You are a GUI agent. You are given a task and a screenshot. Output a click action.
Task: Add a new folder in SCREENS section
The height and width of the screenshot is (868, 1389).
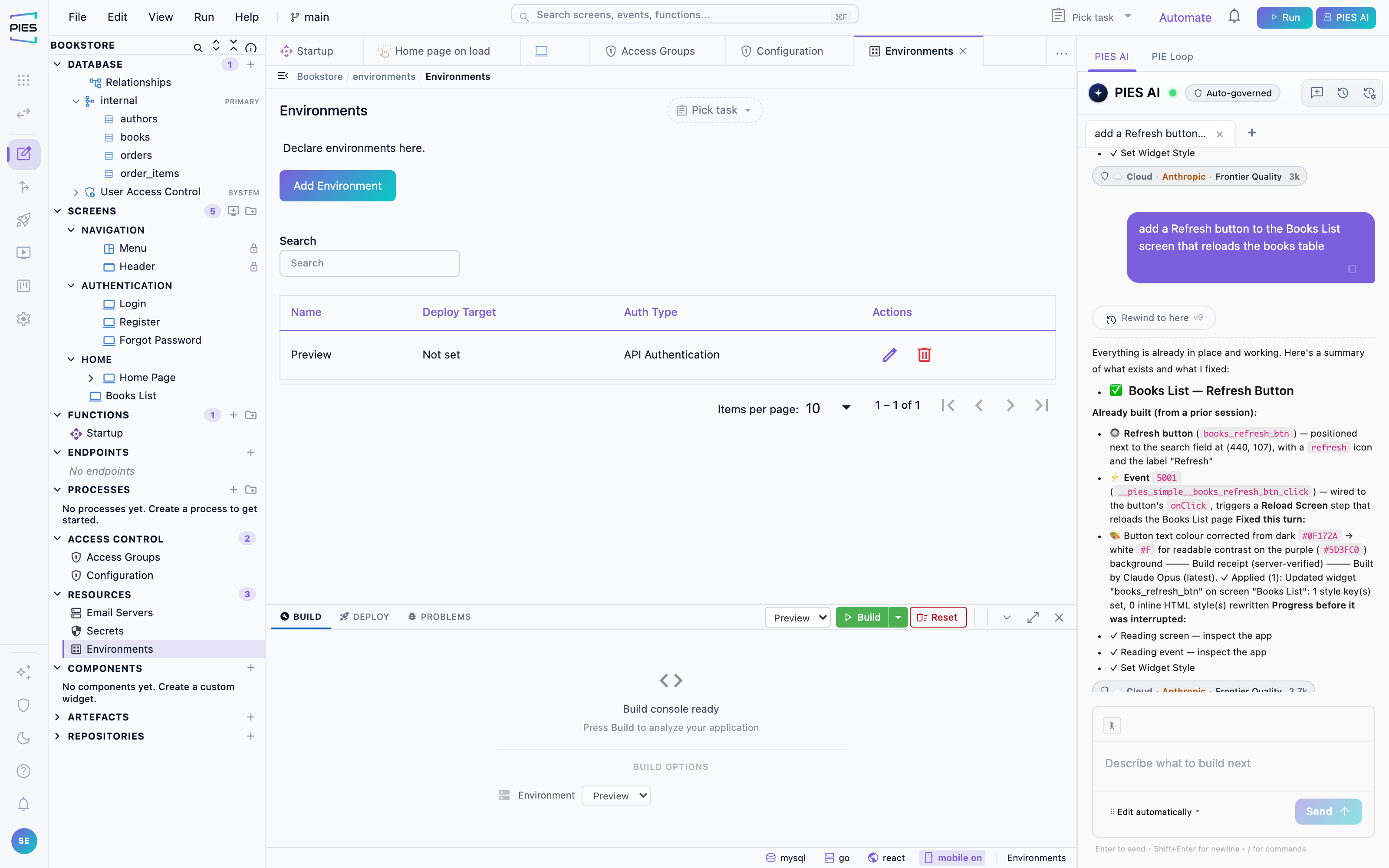(251, 210)
